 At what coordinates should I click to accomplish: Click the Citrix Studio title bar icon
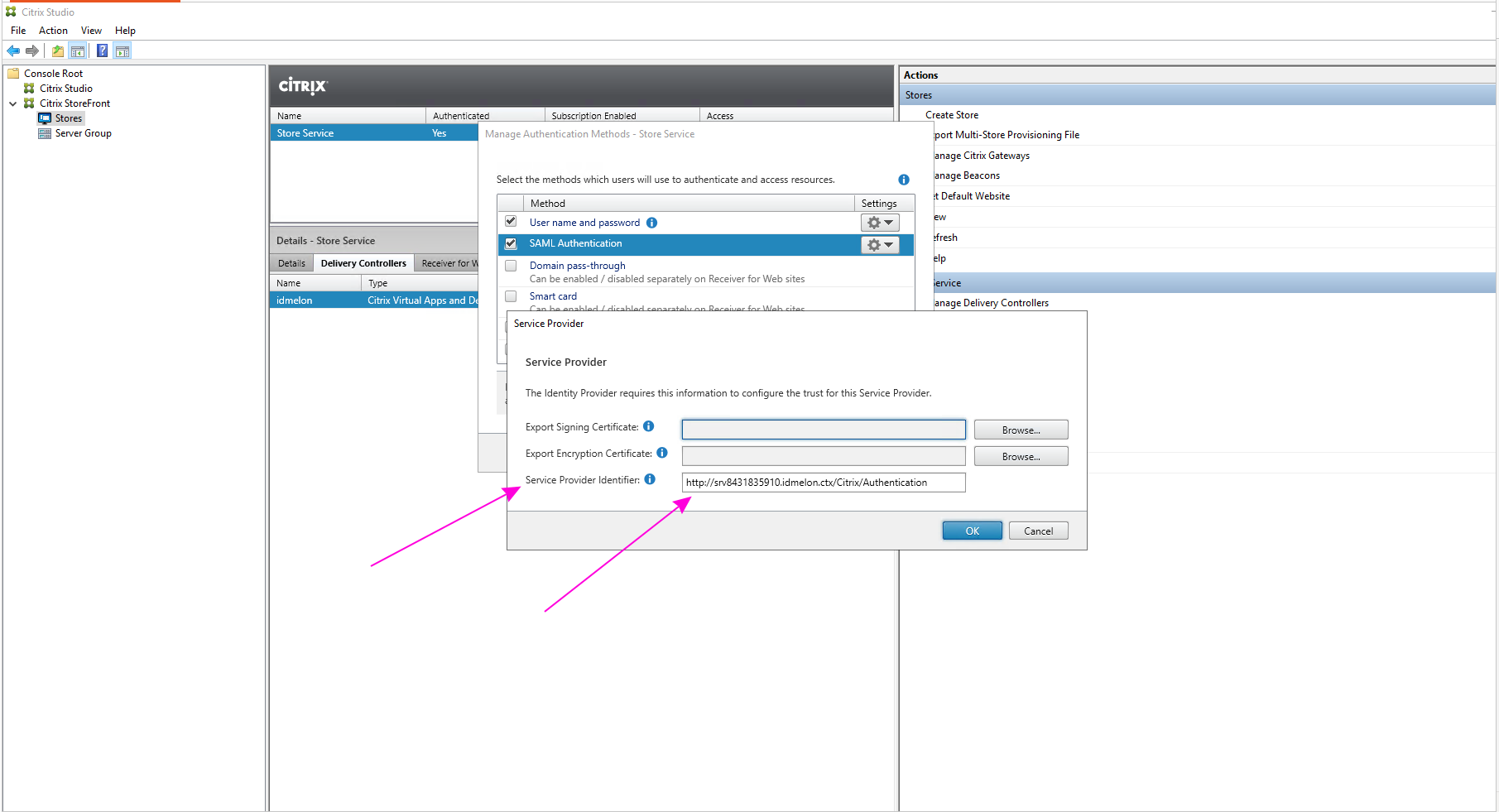(11, 12)
